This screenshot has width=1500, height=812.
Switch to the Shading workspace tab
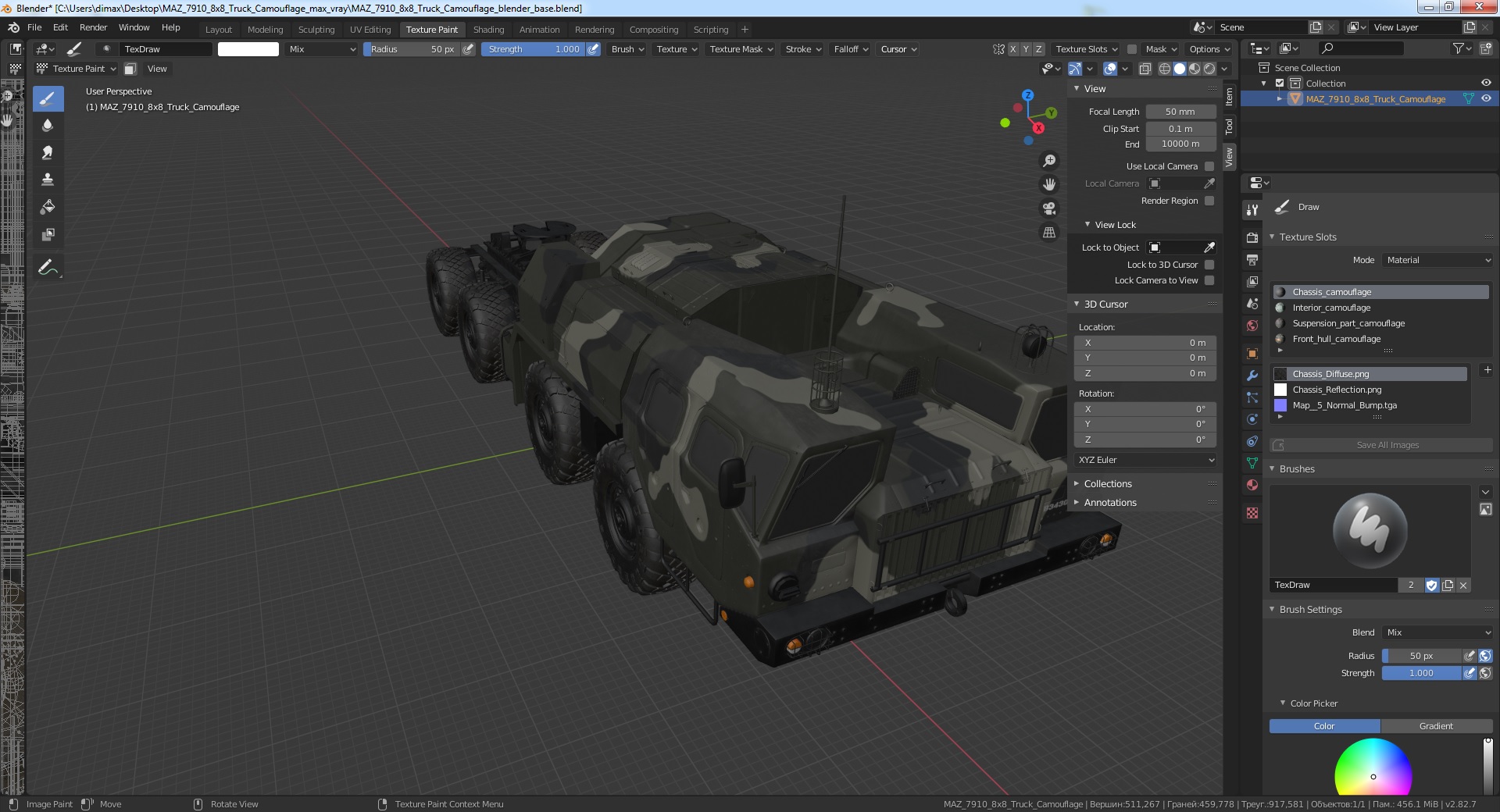pyautogui.click(x=488, y=30)
